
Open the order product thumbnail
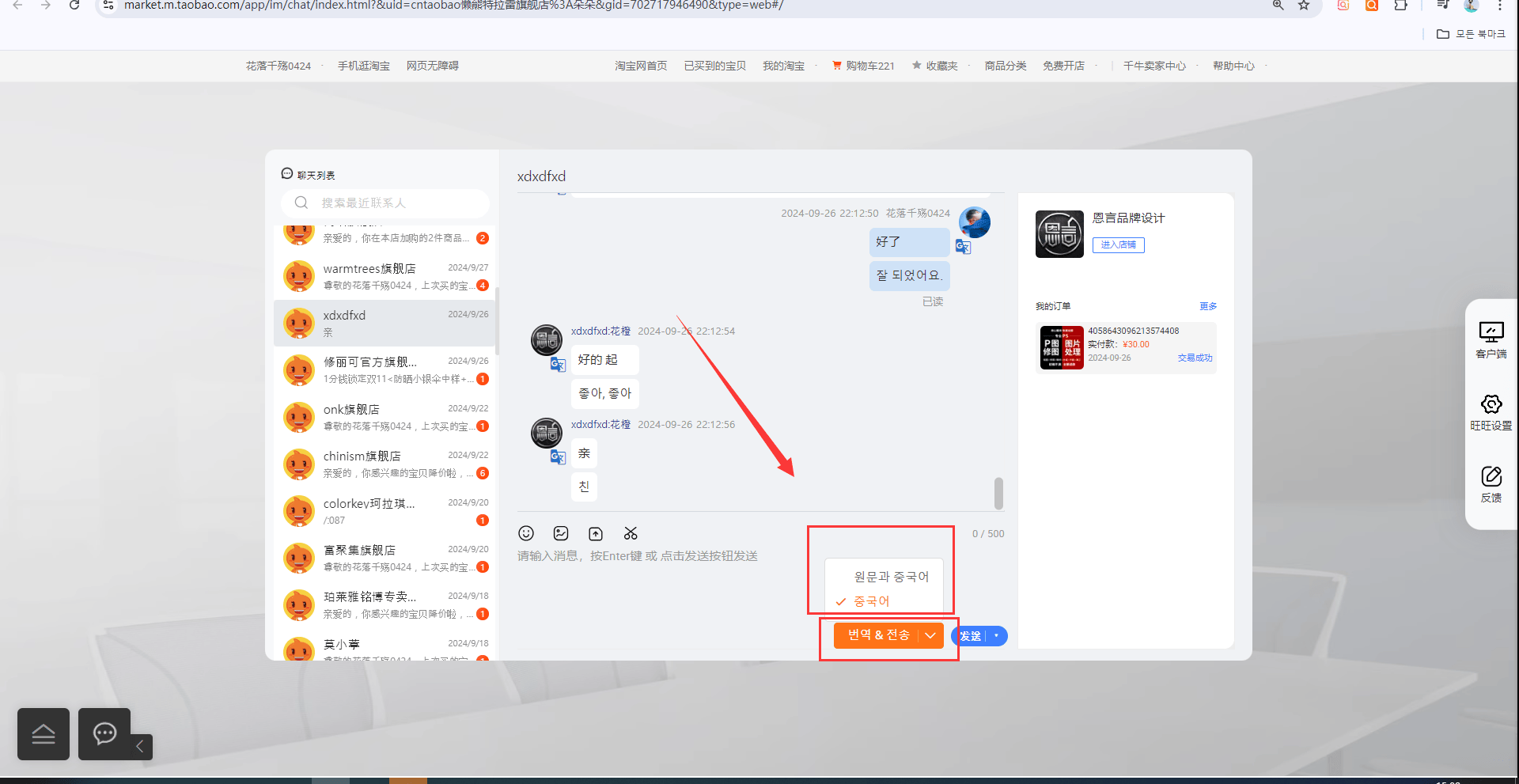(1062, 347)
